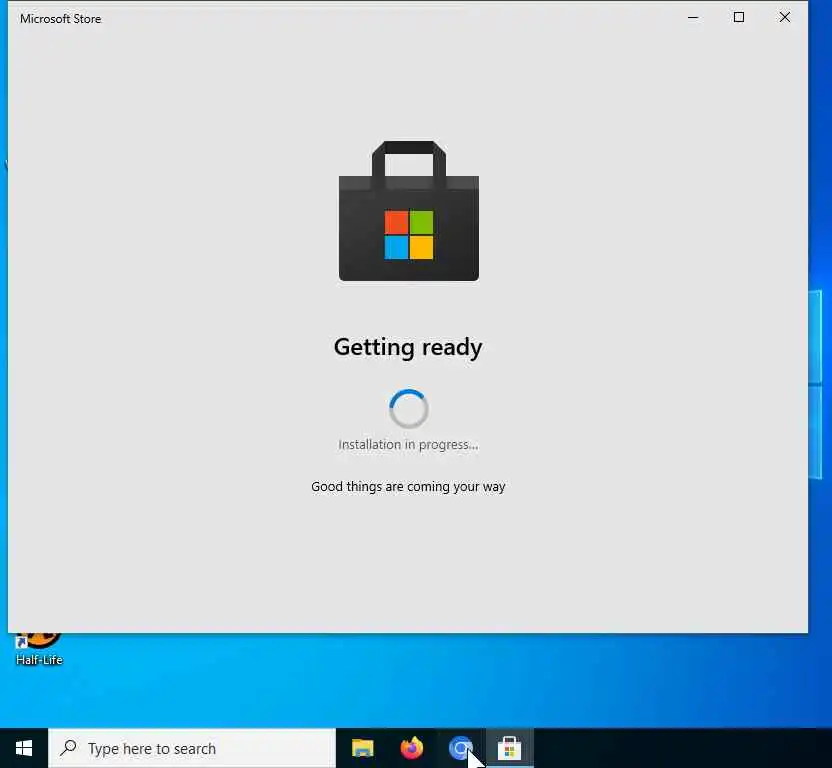This screenshot has height=768, width=832.
Task: Open the Half-Life desktop shortcut
Action: 39,650
